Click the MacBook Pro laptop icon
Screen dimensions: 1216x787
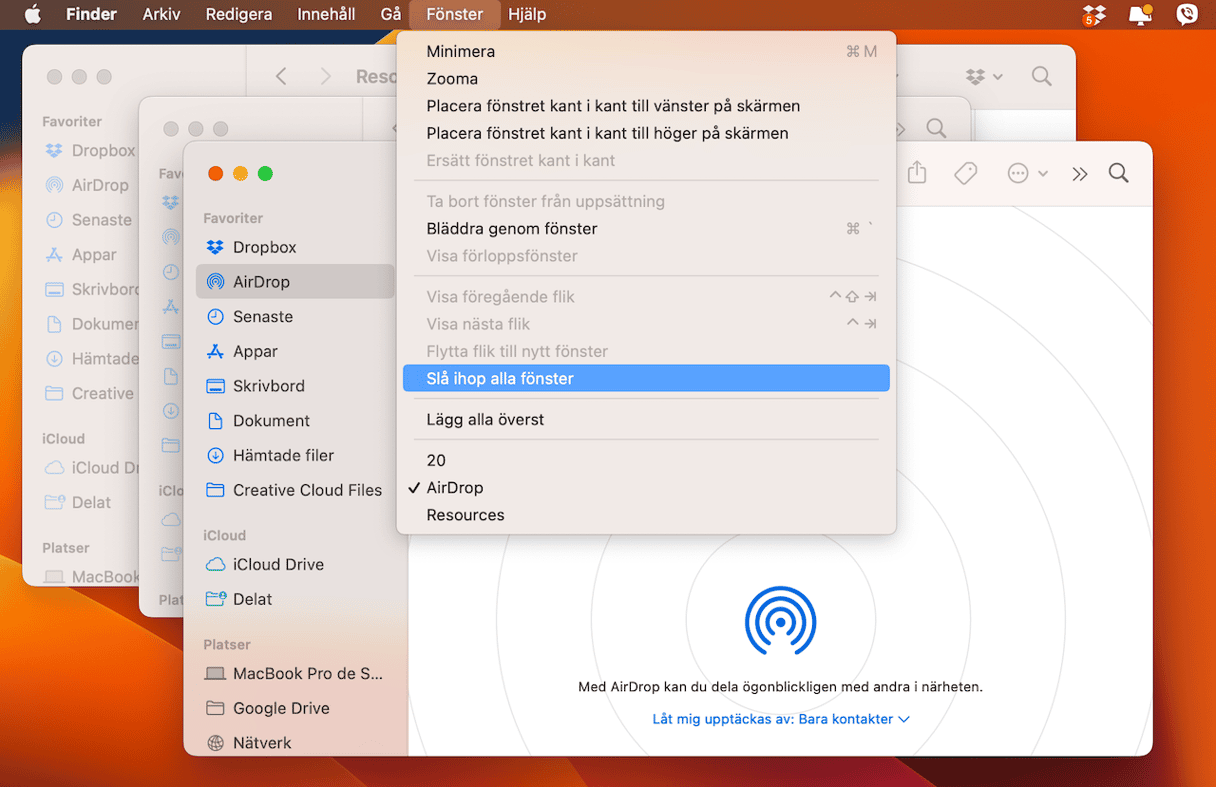point(214,673)
